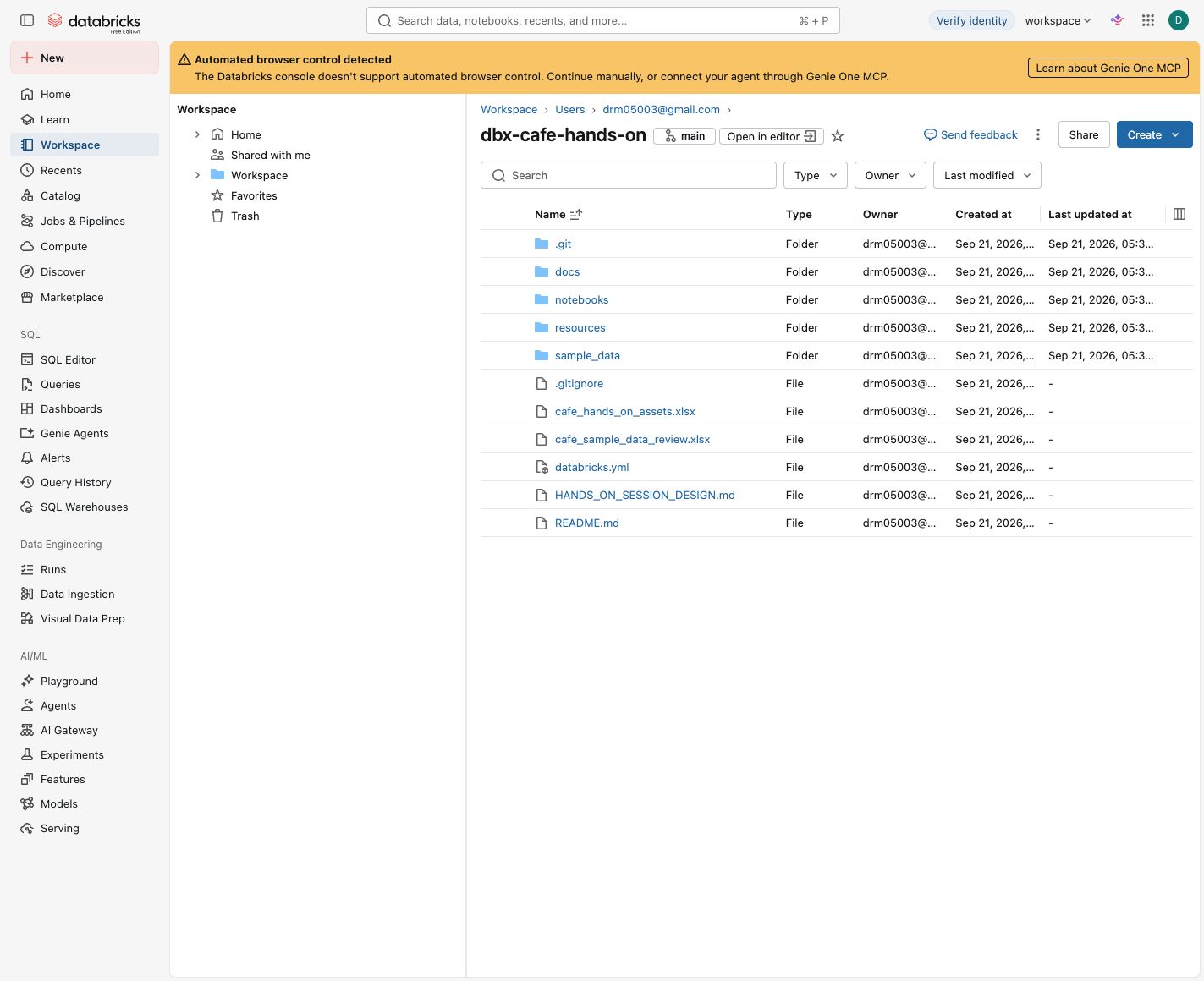
Task: Open the kebab menu next to Send feedback
Action: pyautogui.click(x=1038, y=134)
